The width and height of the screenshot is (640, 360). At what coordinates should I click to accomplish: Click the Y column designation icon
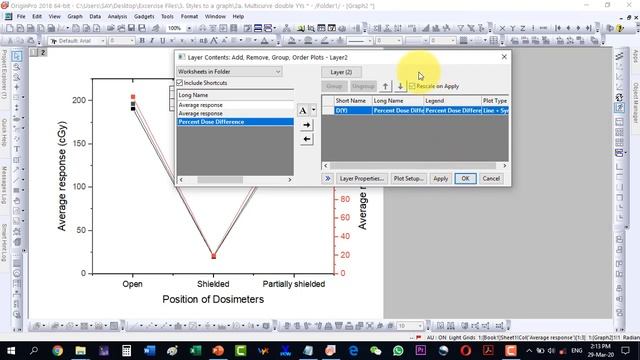coord(513,28)
